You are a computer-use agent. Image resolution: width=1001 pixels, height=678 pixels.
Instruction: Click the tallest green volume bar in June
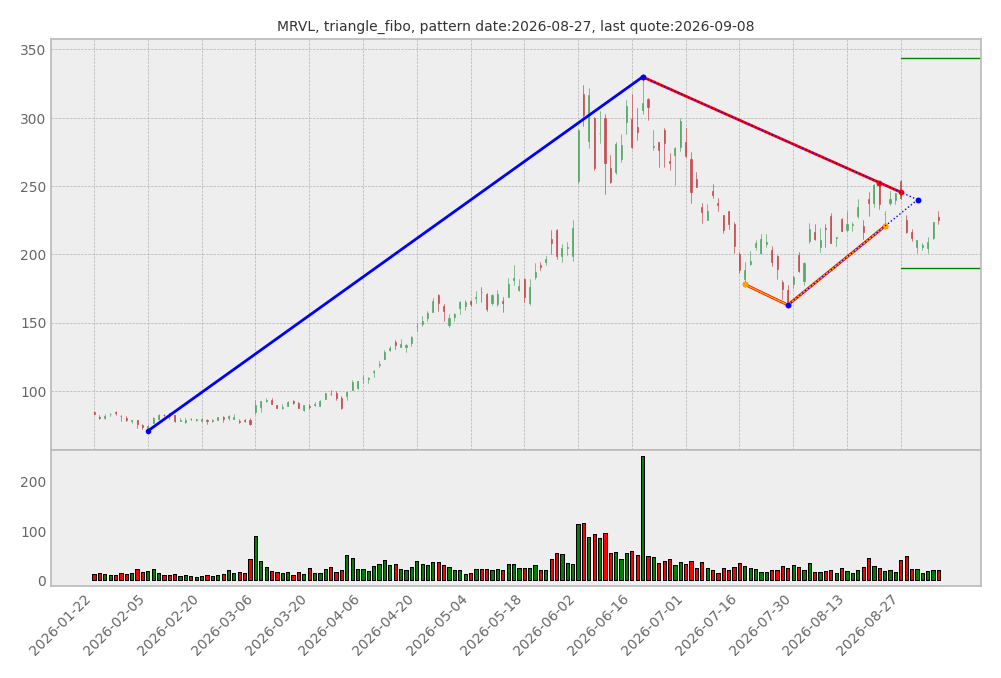(643, 518)
